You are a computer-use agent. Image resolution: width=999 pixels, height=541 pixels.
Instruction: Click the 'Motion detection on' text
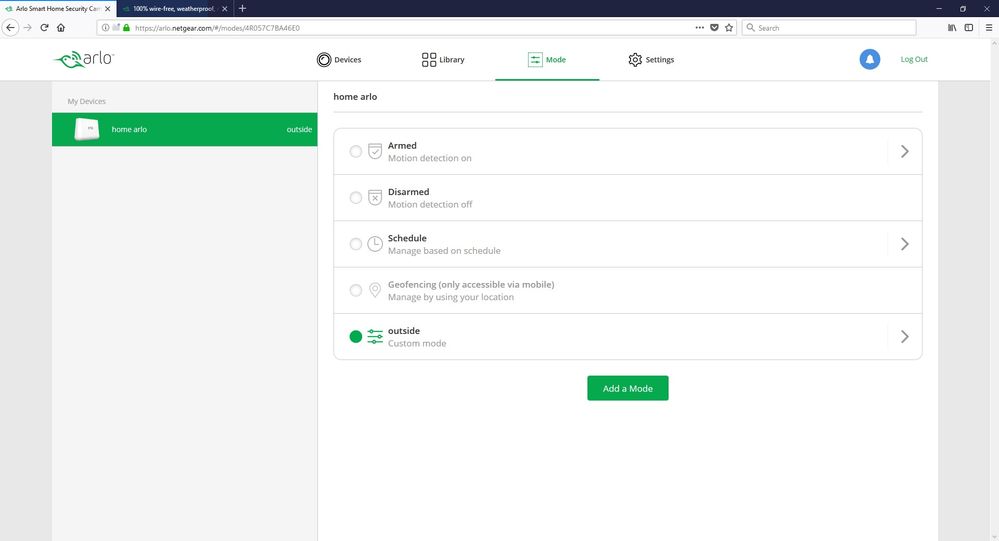point(429,158)
